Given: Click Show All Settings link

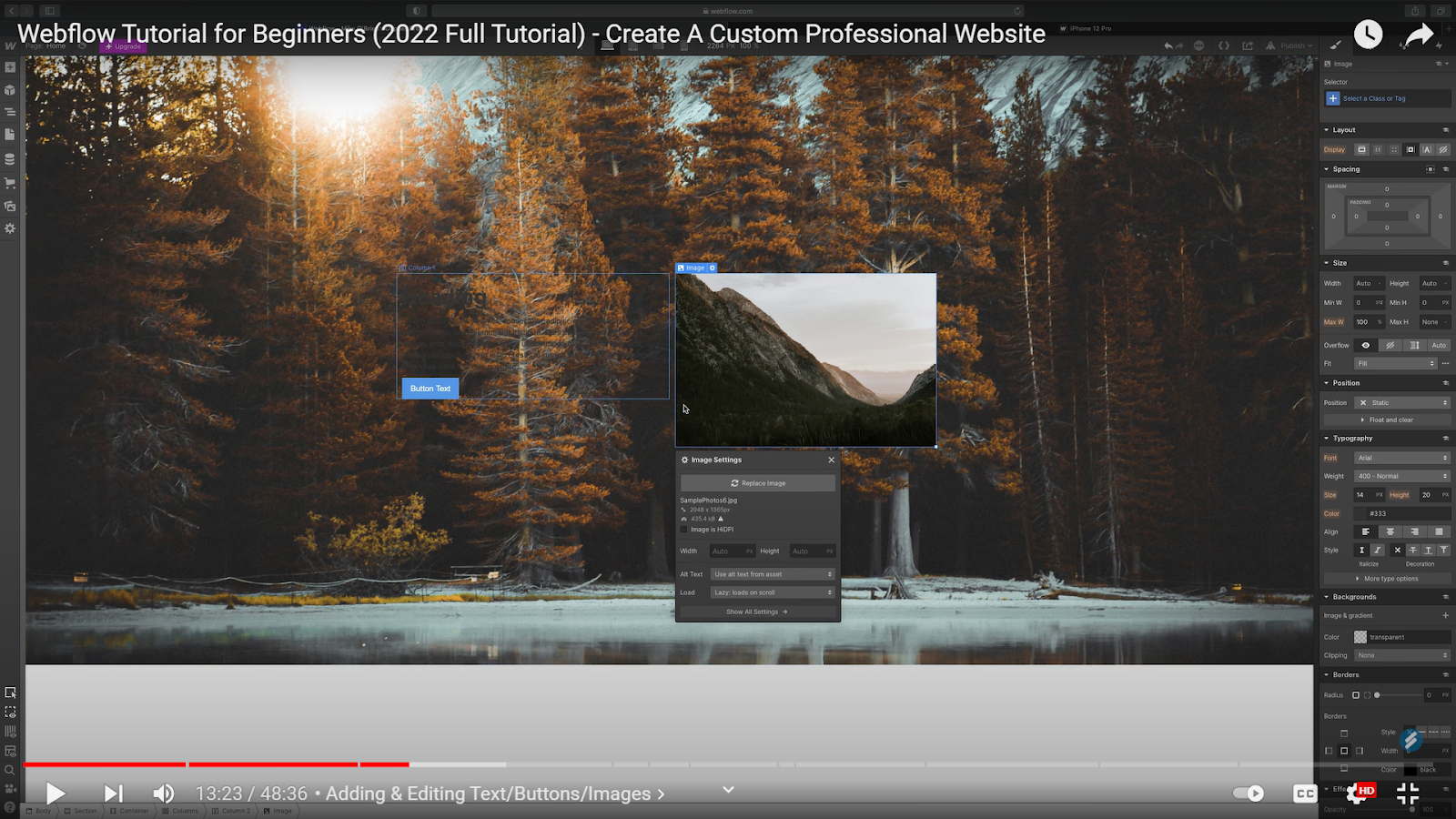Looking at the screenshot, I should click(x=757, y=612).
